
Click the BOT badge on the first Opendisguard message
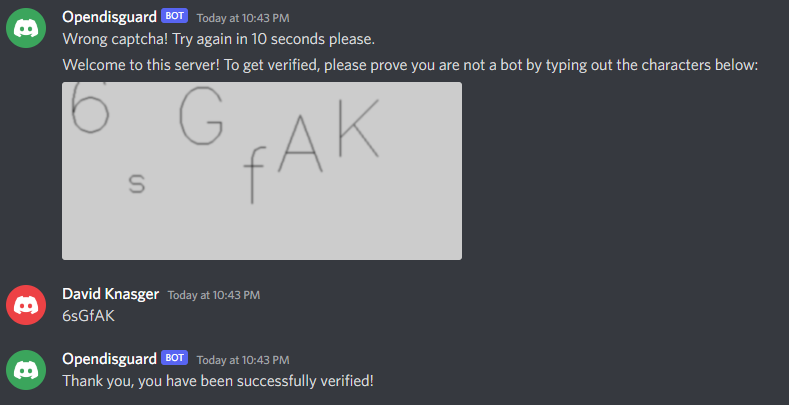tap(175, 16)
